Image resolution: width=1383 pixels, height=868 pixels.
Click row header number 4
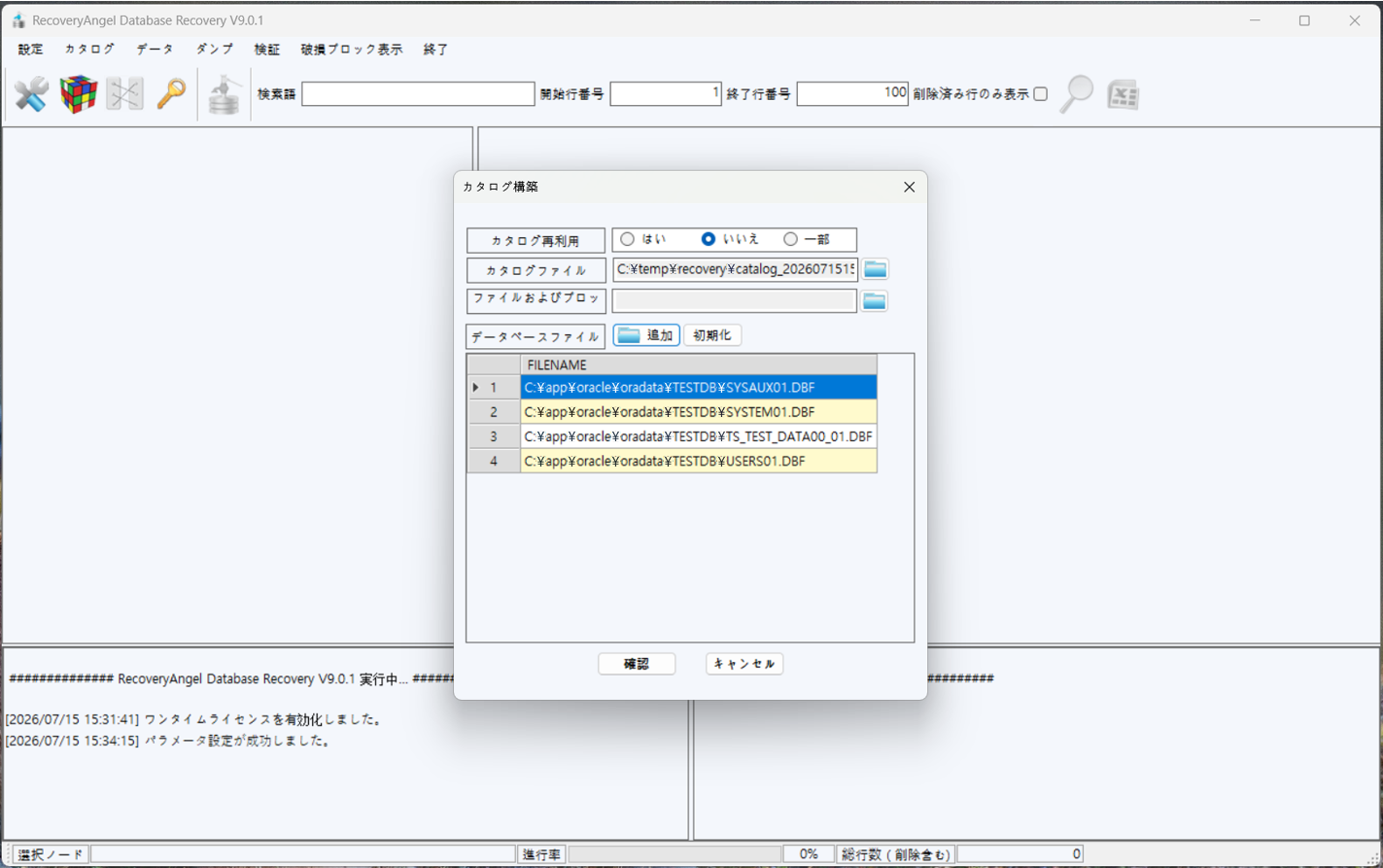494,461
